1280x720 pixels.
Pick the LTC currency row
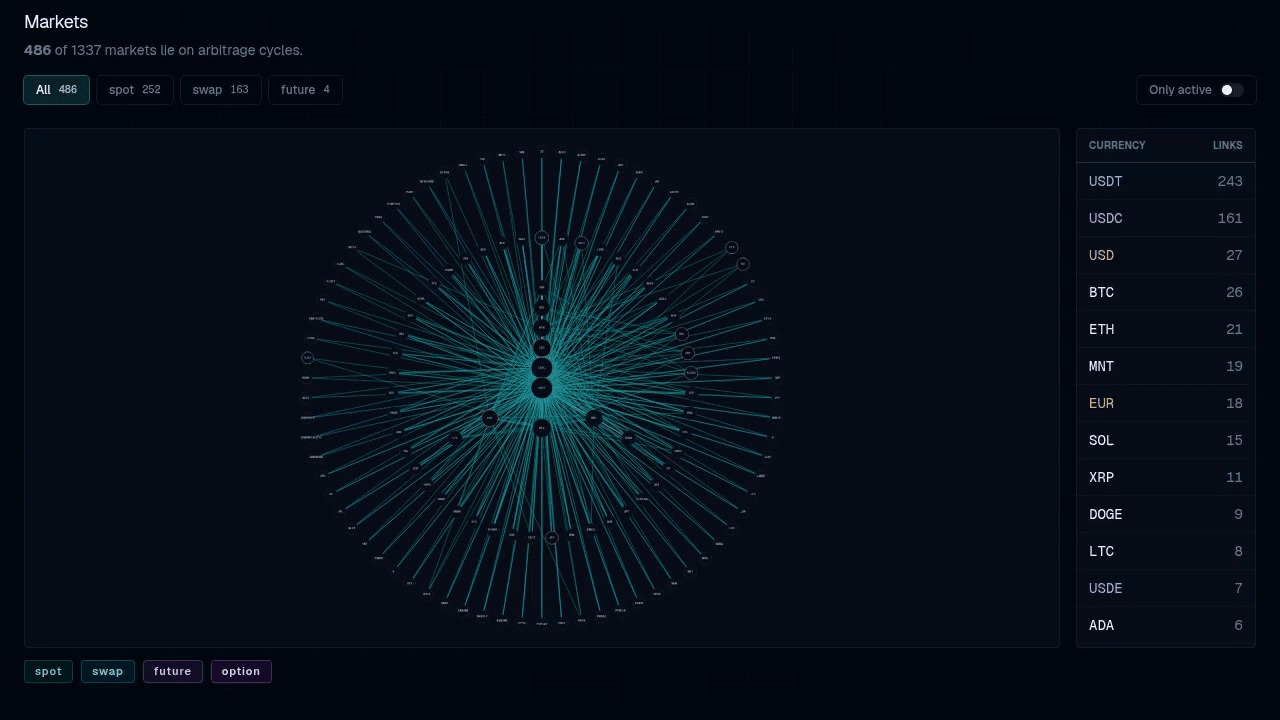pyautogui.click(x=1166, y=552)
